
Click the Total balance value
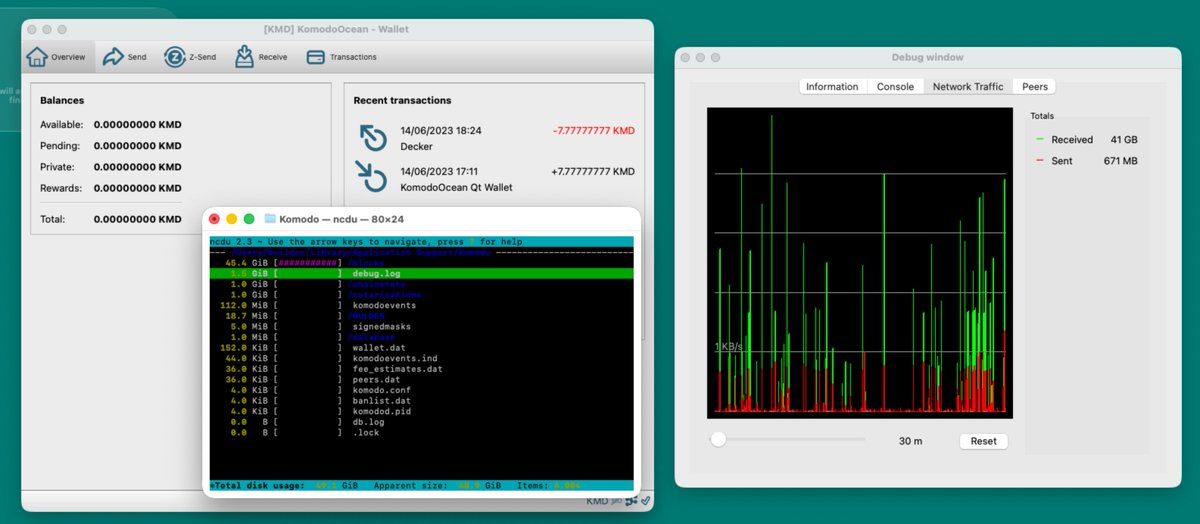[138, 219]
